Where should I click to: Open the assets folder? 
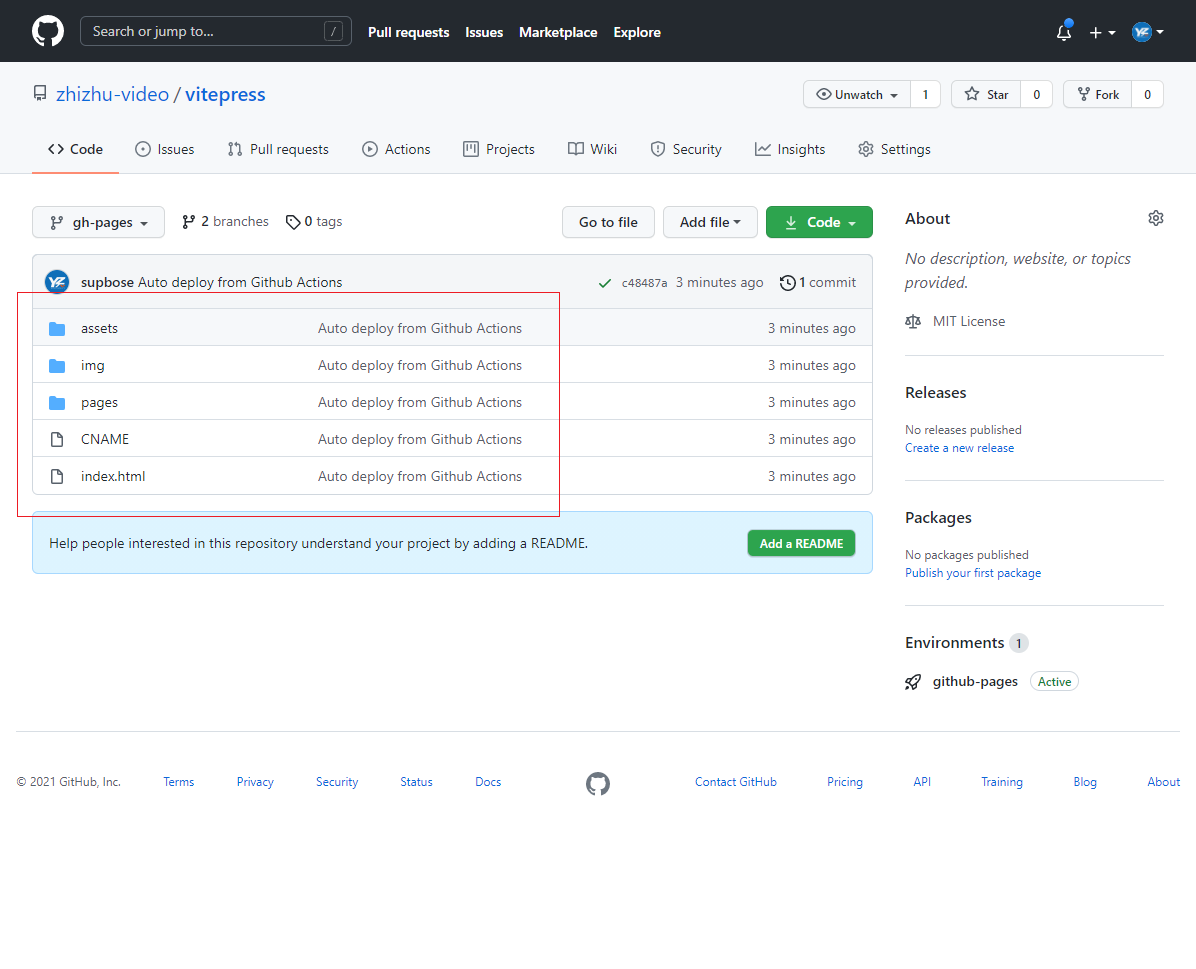[x=99, y=328]
